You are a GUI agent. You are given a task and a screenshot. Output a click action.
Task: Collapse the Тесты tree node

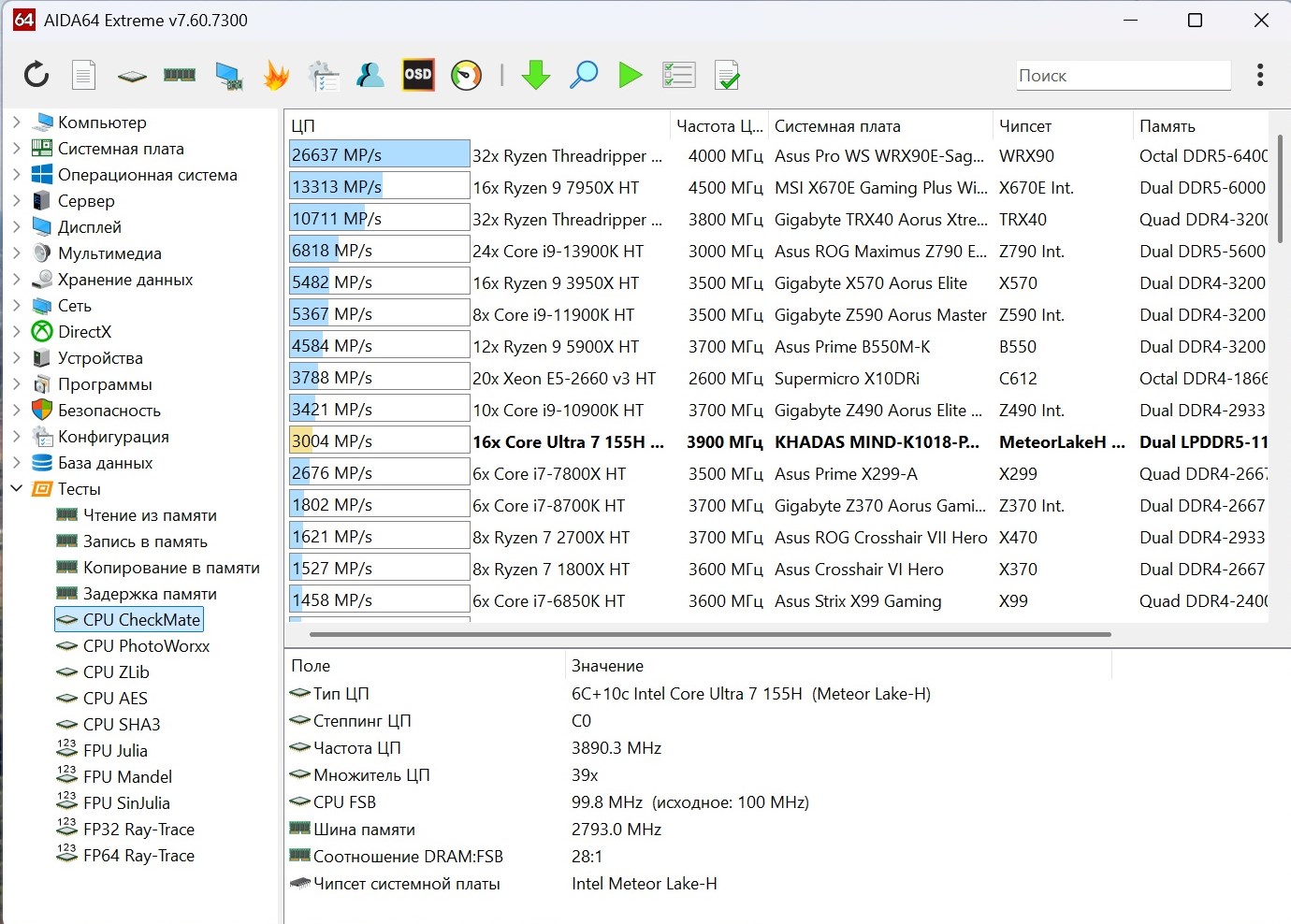(x=16, y=489)
